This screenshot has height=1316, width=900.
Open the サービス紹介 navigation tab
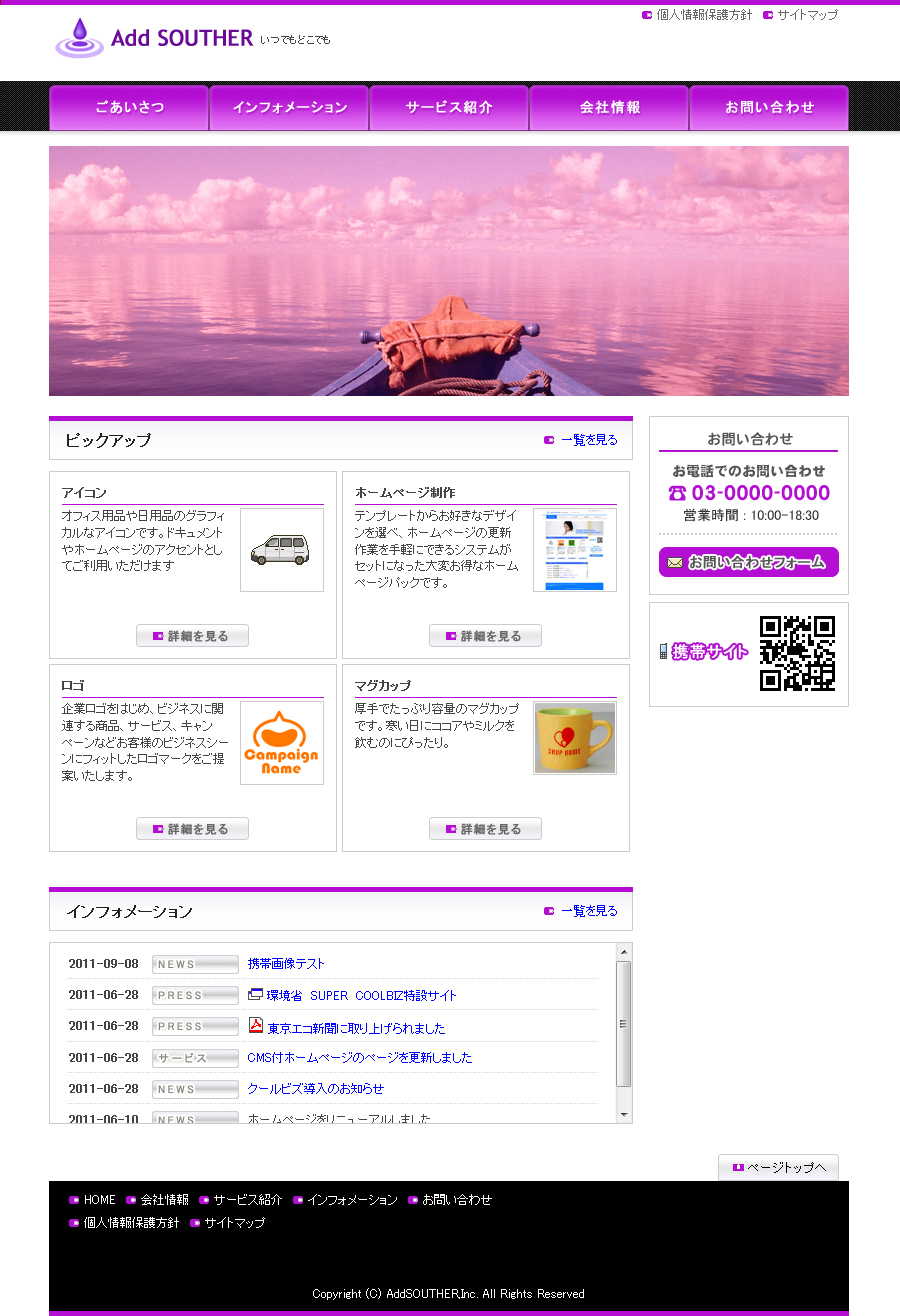coord(449,108)
